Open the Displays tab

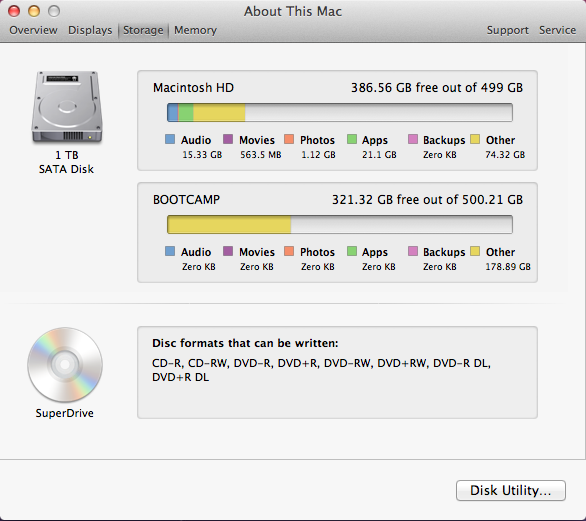(x=90, y=30)
